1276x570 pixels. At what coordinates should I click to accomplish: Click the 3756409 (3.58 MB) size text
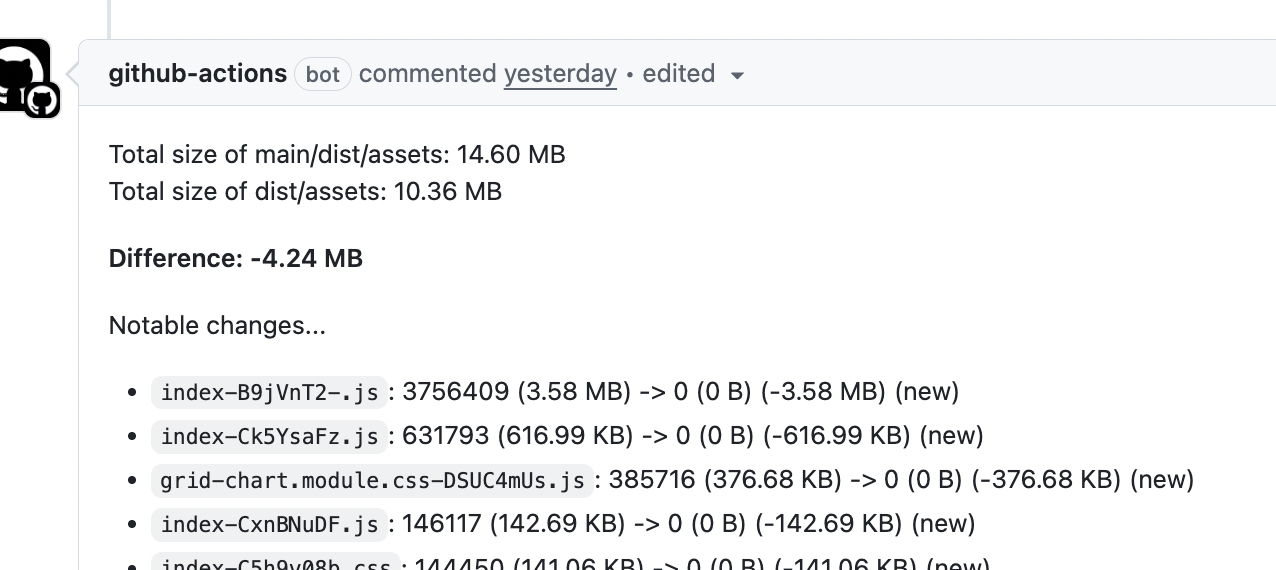point(516,392)
